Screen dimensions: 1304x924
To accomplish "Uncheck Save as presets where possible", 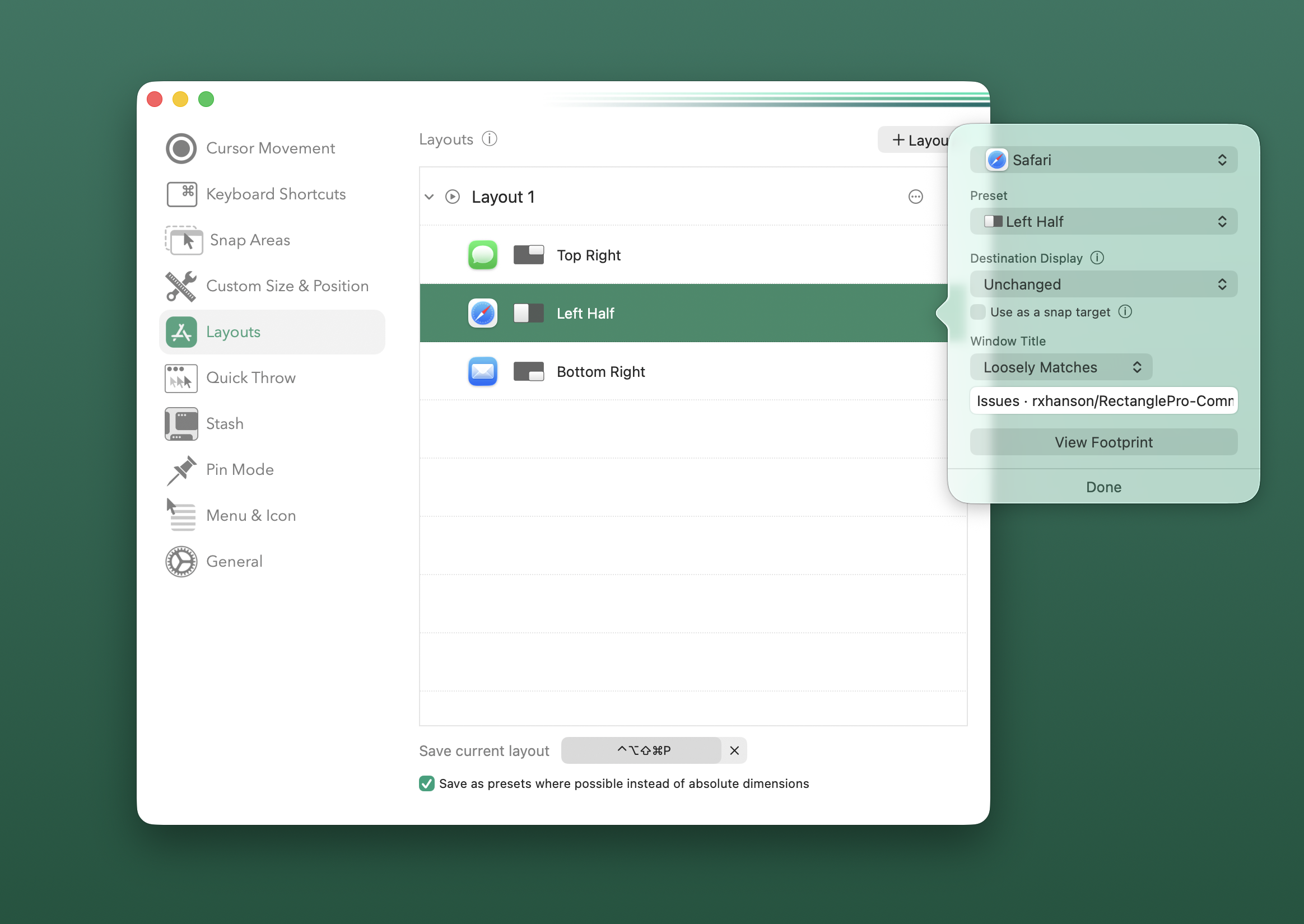I will [427, 784].
